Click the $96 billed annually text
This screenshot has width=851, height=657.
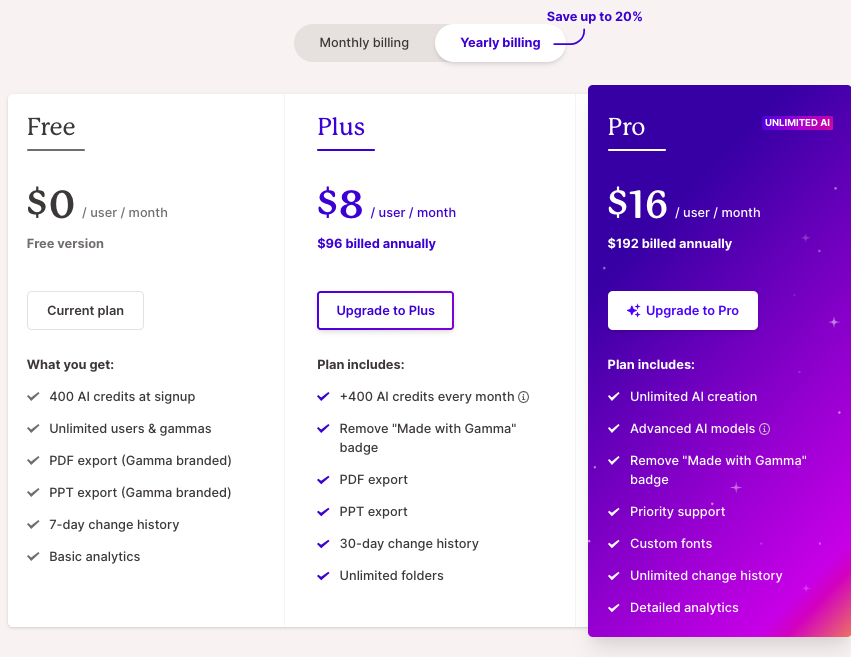pos(377,244)
